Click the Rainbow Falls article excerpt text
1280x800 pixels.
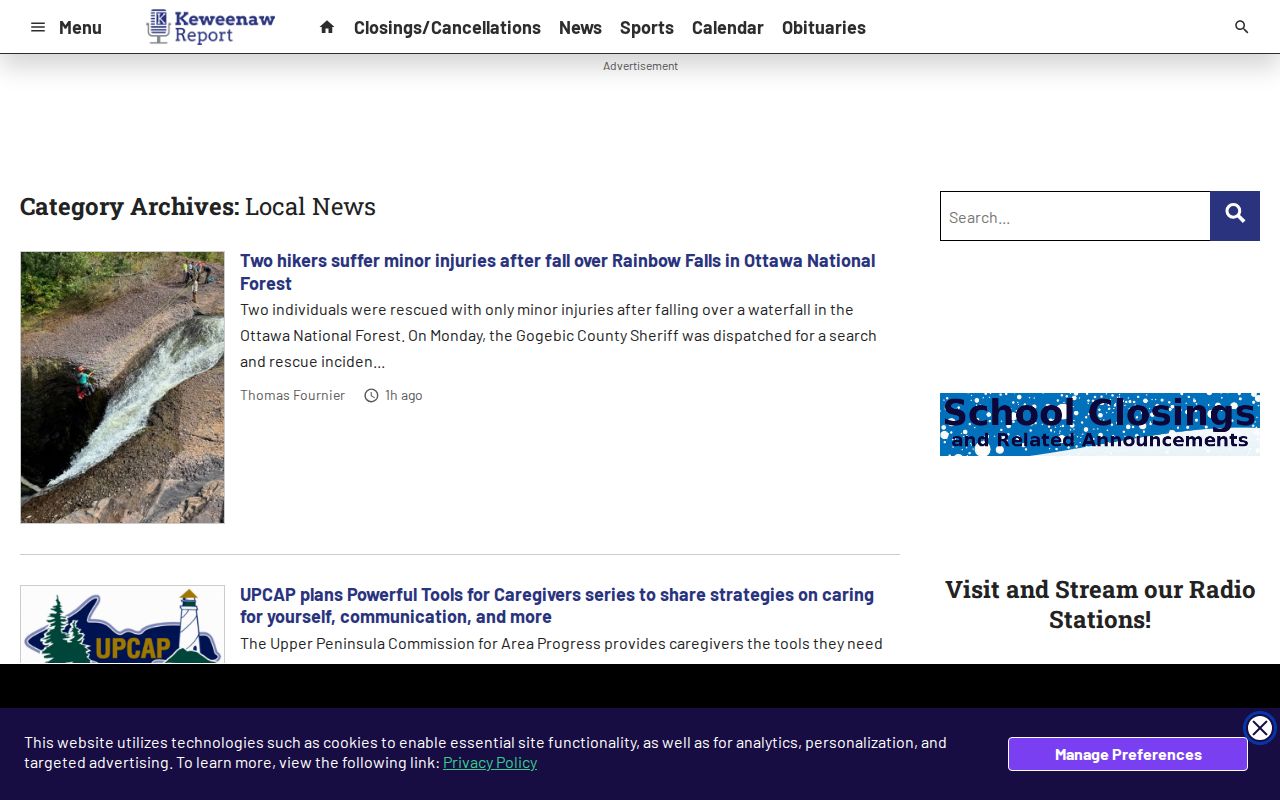point(558,336)
